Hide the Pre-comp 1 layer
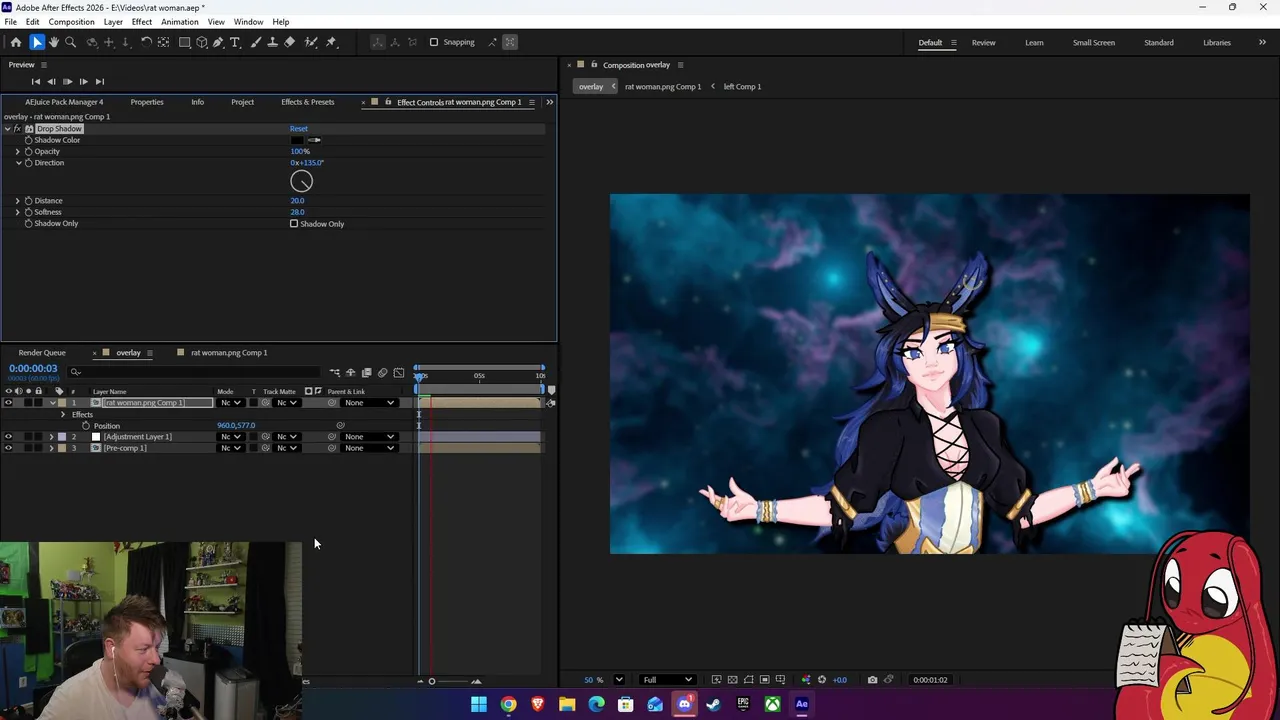 [8, 448]
